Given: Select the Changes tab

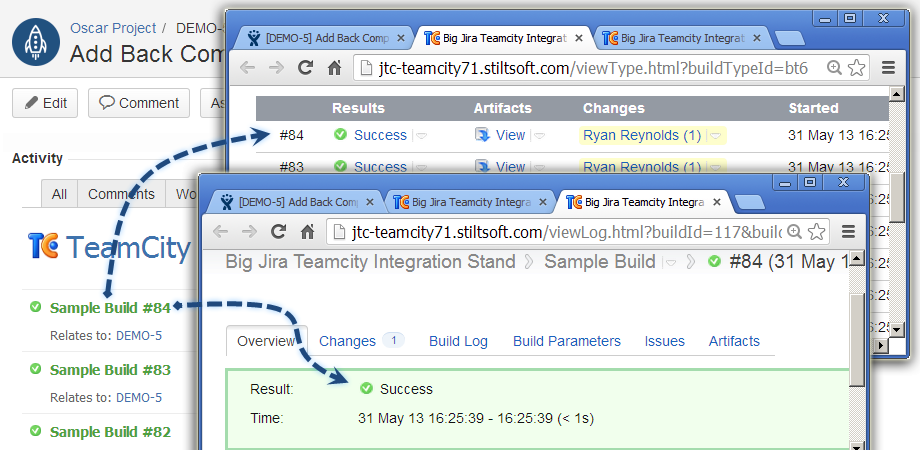Looking at the screenshot, I should [347, 341].
